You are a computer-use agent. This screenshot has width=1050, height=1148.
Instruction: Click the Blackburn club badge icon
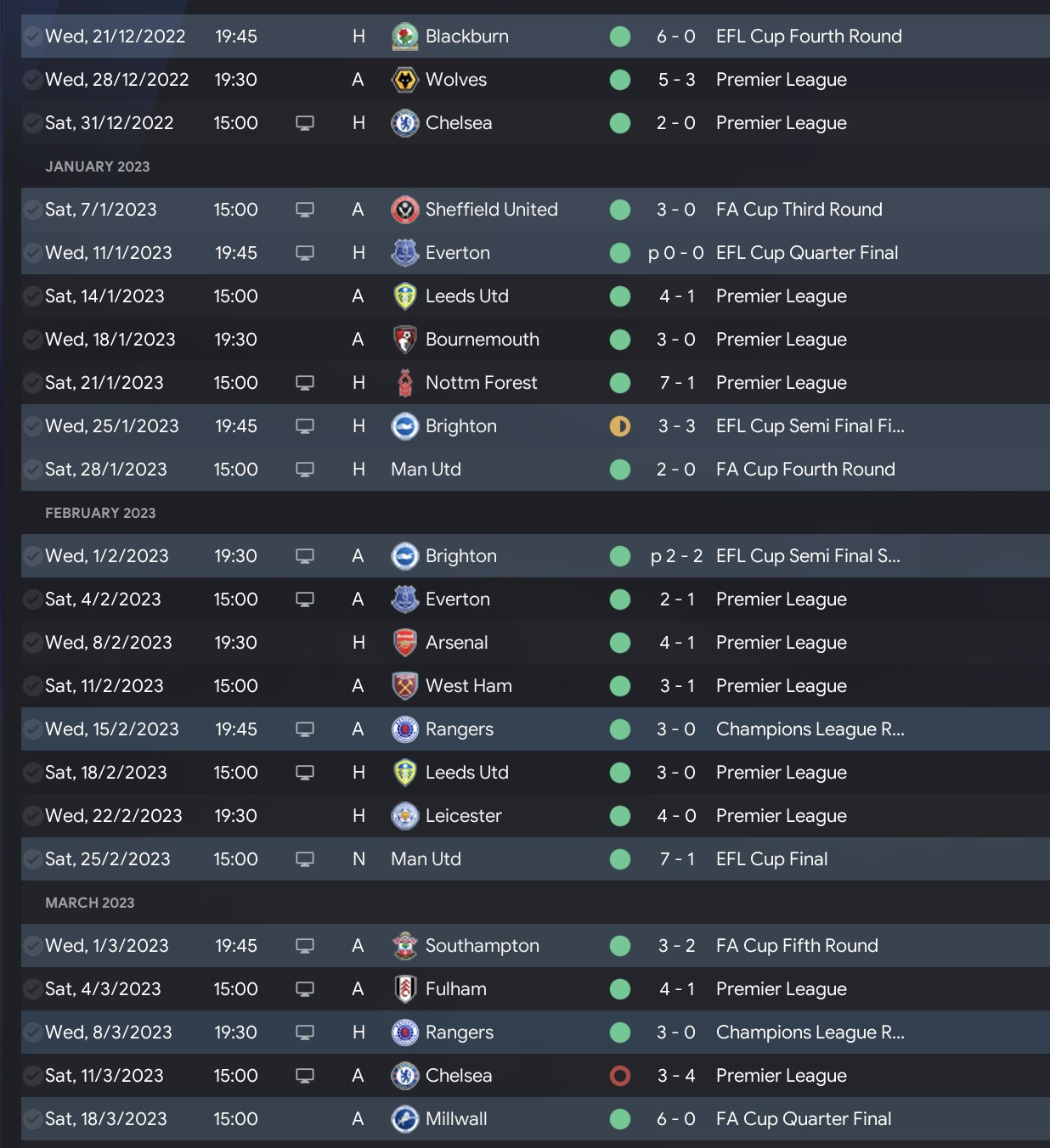point(405,37)
